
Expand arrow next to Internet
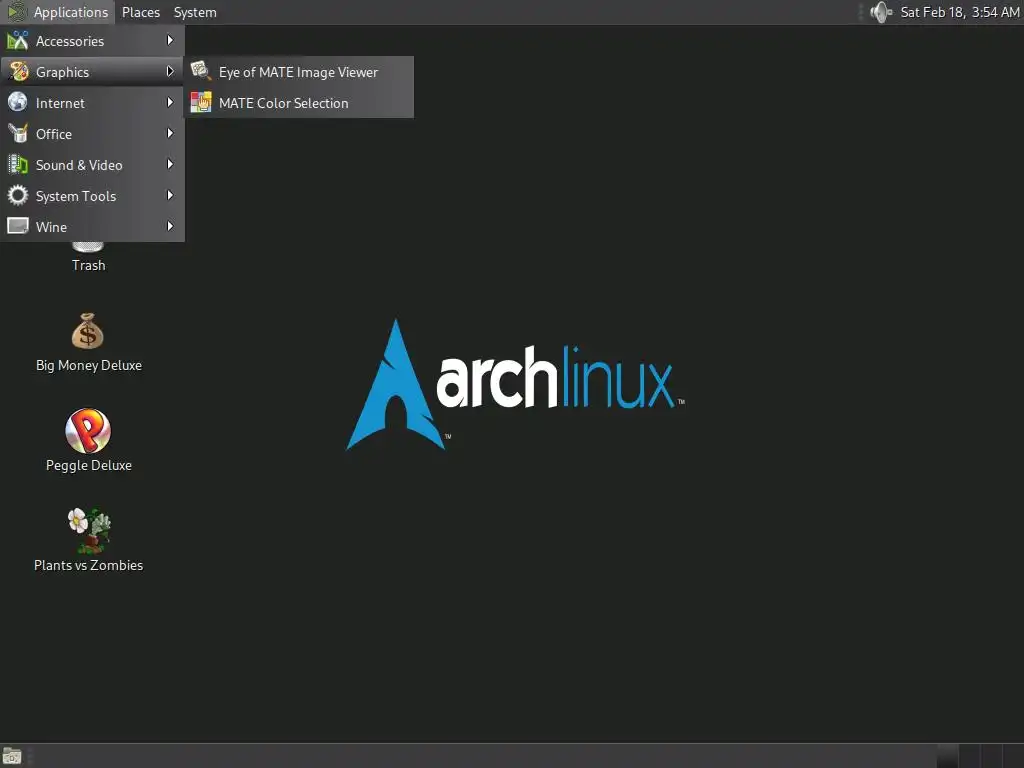coord(170,103)
